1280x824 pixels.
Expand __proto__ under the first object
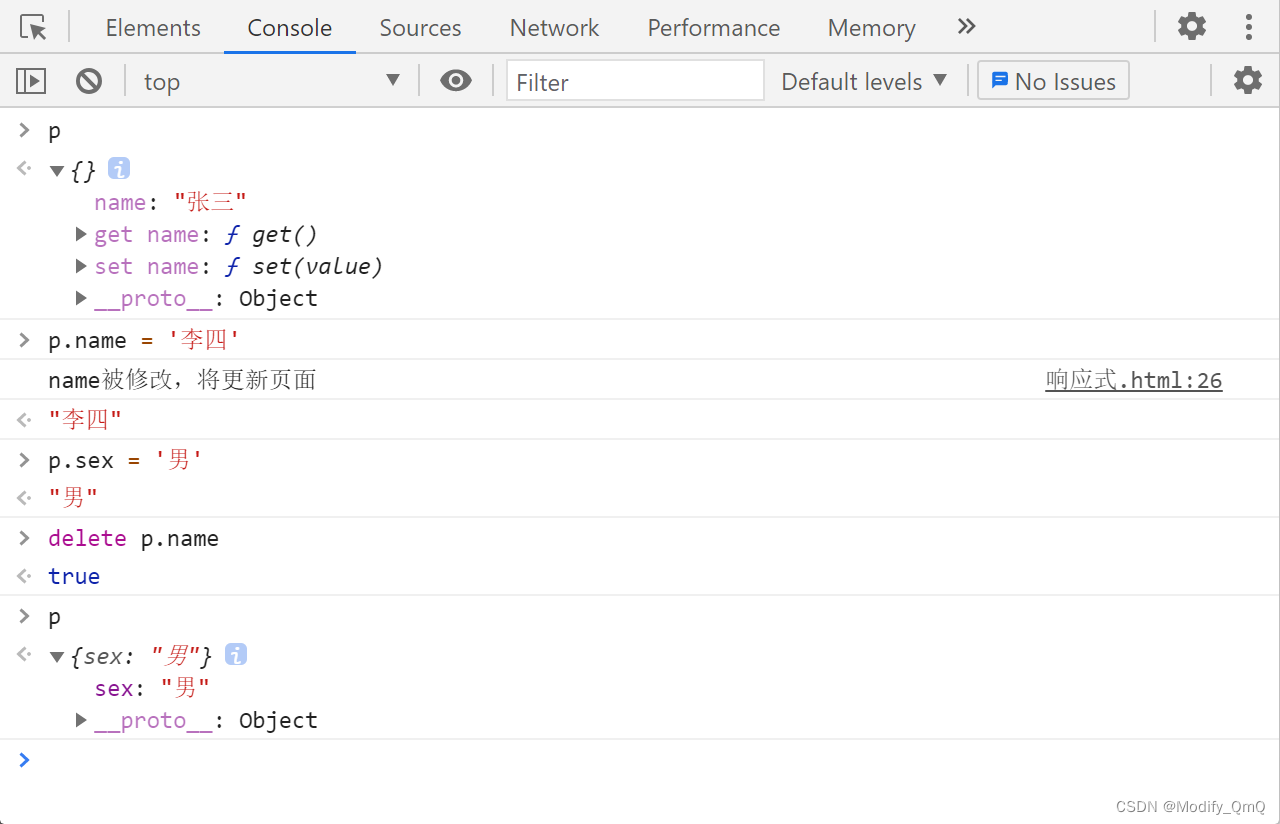82,298
